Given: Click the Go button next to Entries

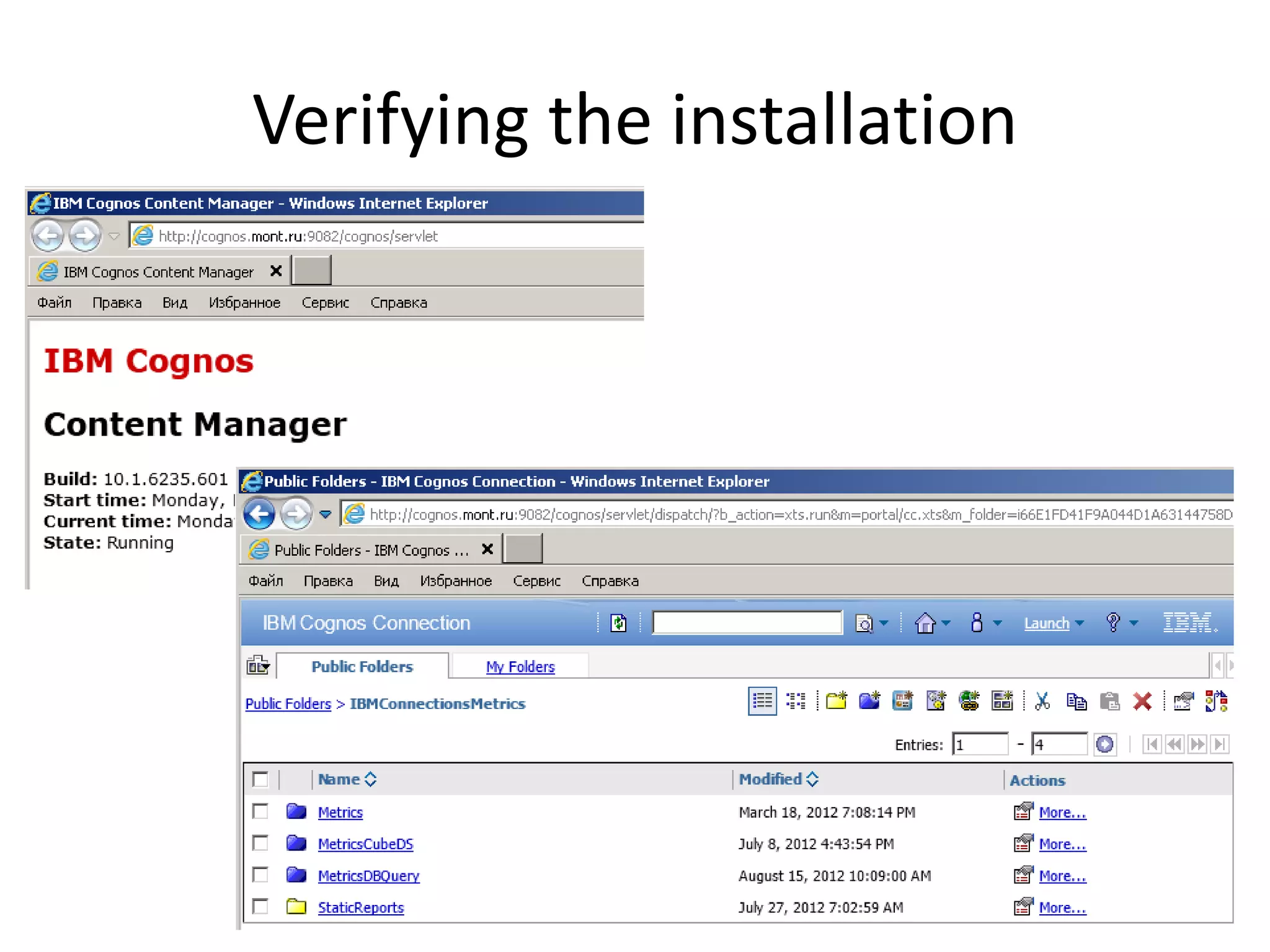Looking at the screenshot, I should [x=1105, y=744].
